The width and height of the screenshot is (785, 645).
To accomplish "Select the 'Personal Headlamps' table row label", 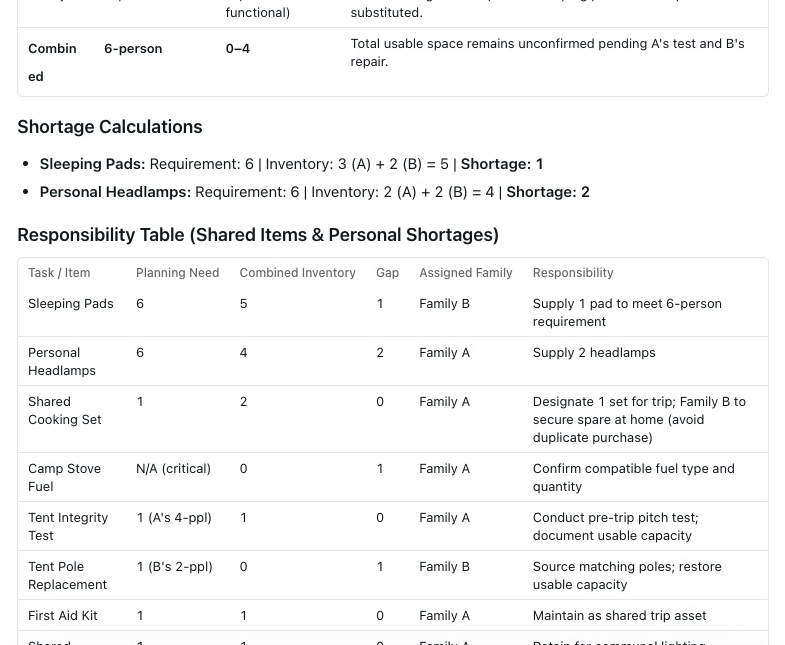I will (x=62, y=362).
